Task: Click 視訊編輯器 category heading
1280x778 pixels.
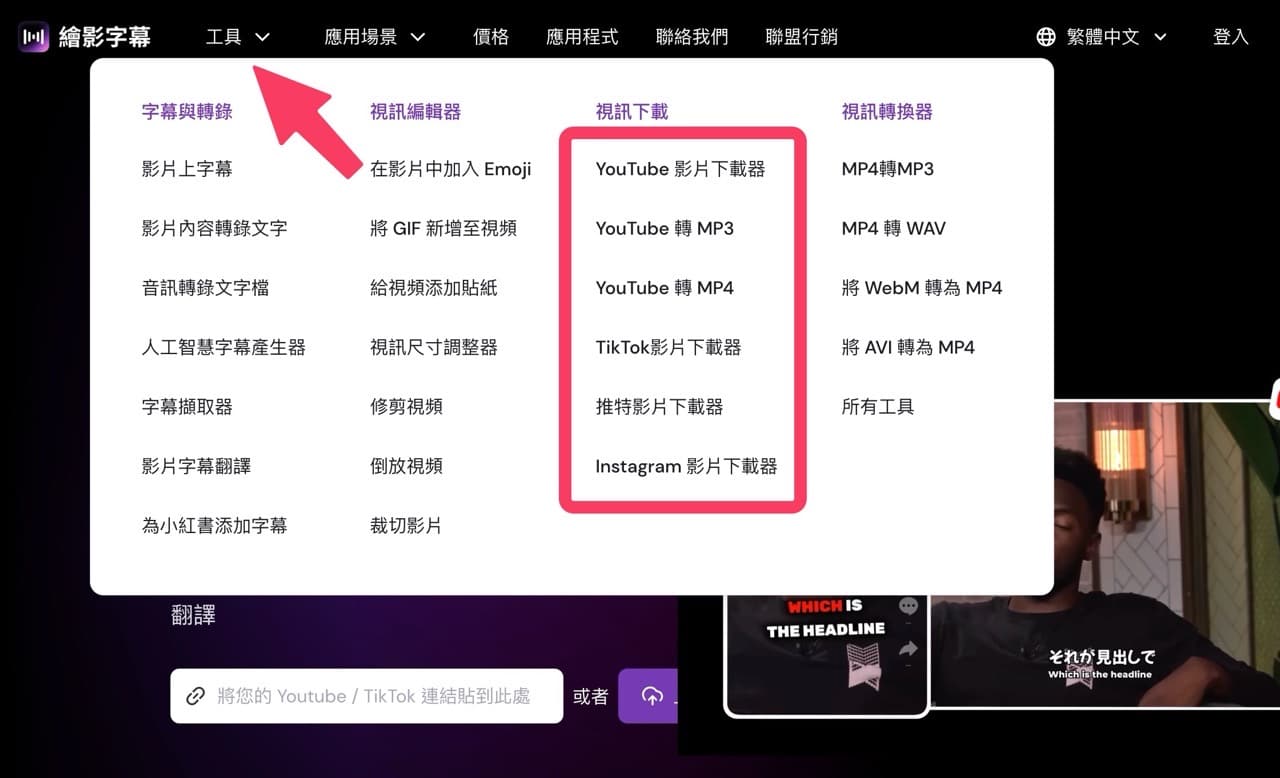Action: [415, 111]
